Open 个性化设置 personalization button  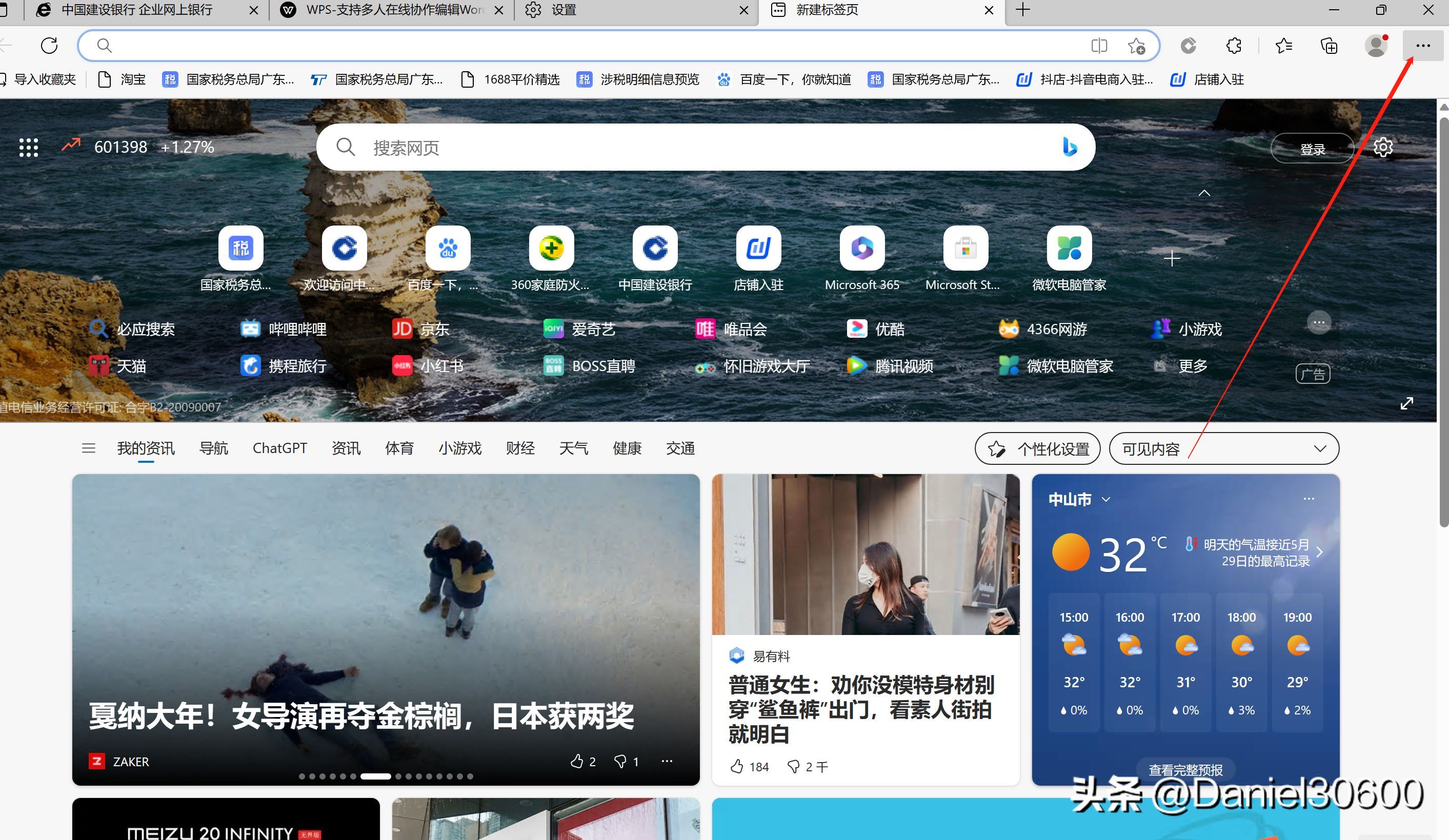point(1037,448)
